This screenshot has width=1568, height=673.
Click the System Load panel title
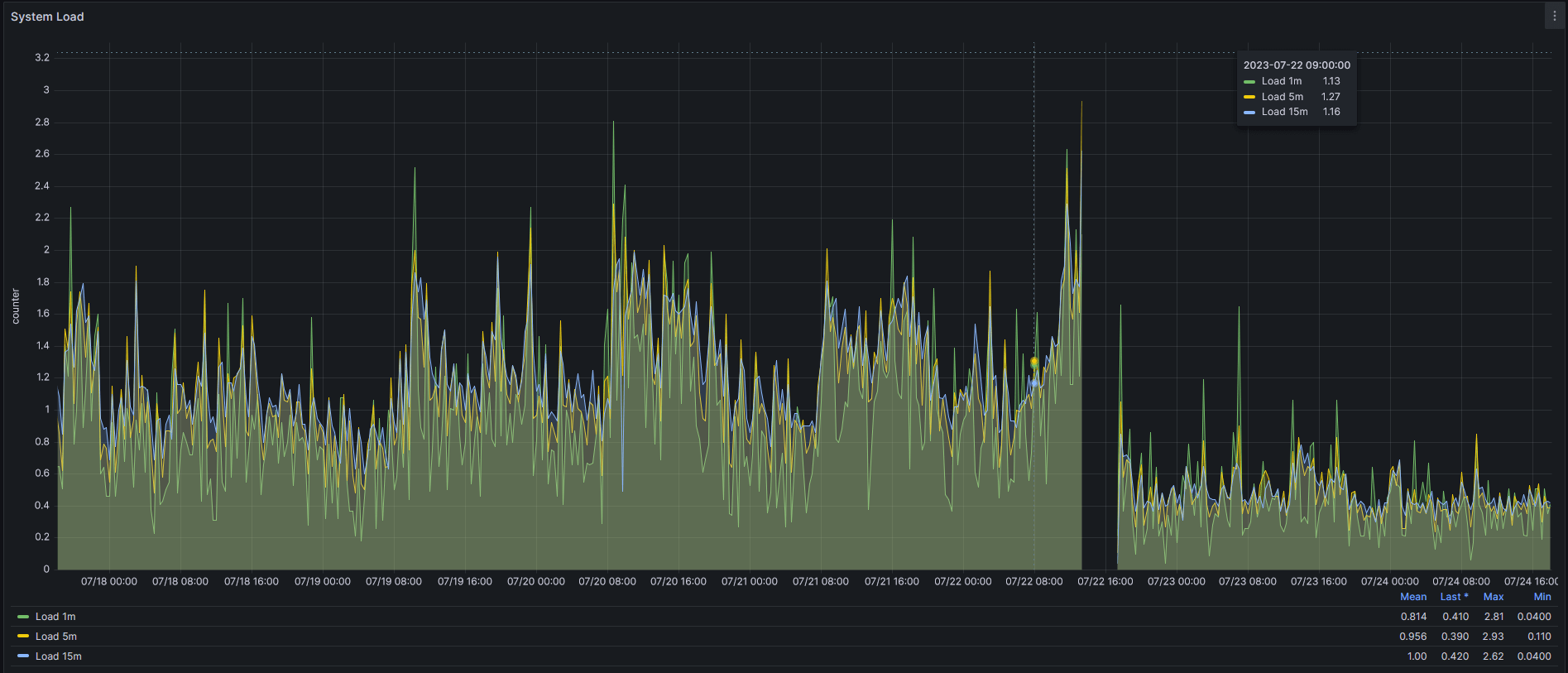click(47, 17)
